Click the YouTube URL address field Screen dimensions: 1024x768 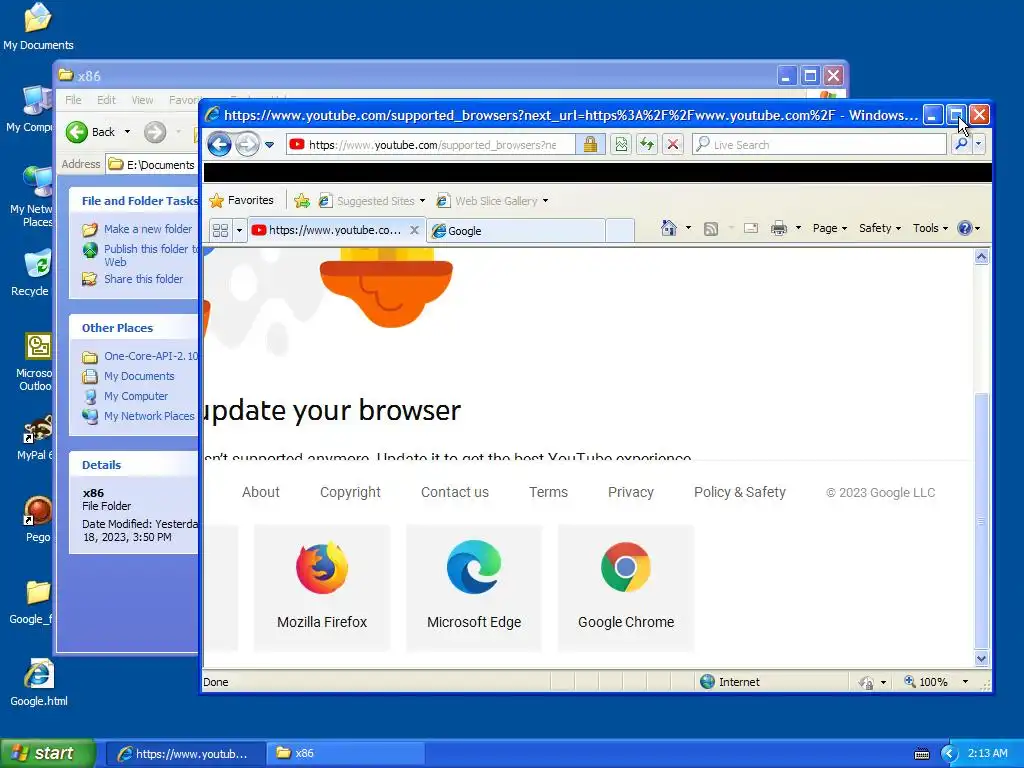click(431, 144)
